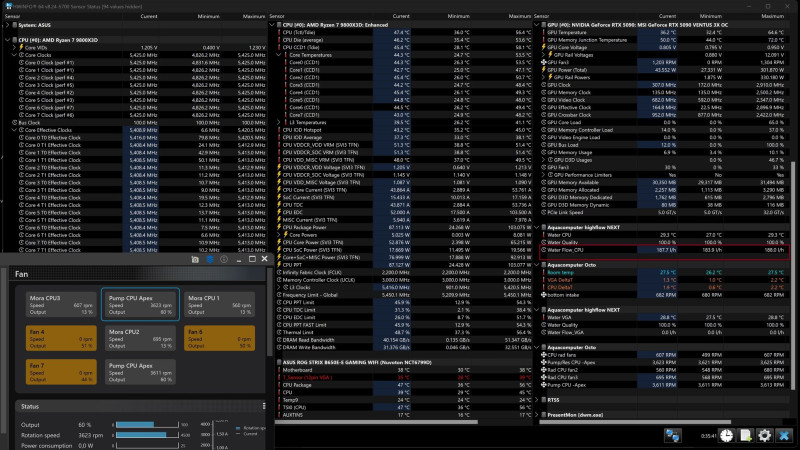Select the Room temp sensor row
Image resolution: width=800 pixels, height=450 pixels.
click(x=664, y=272)
